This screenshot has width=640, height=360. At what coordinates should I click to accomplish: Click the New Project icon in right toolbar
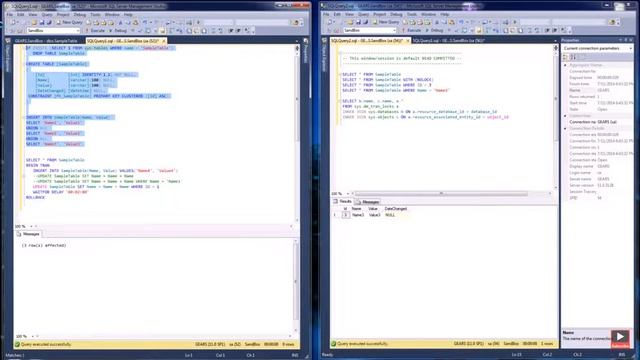click(331, 22)
